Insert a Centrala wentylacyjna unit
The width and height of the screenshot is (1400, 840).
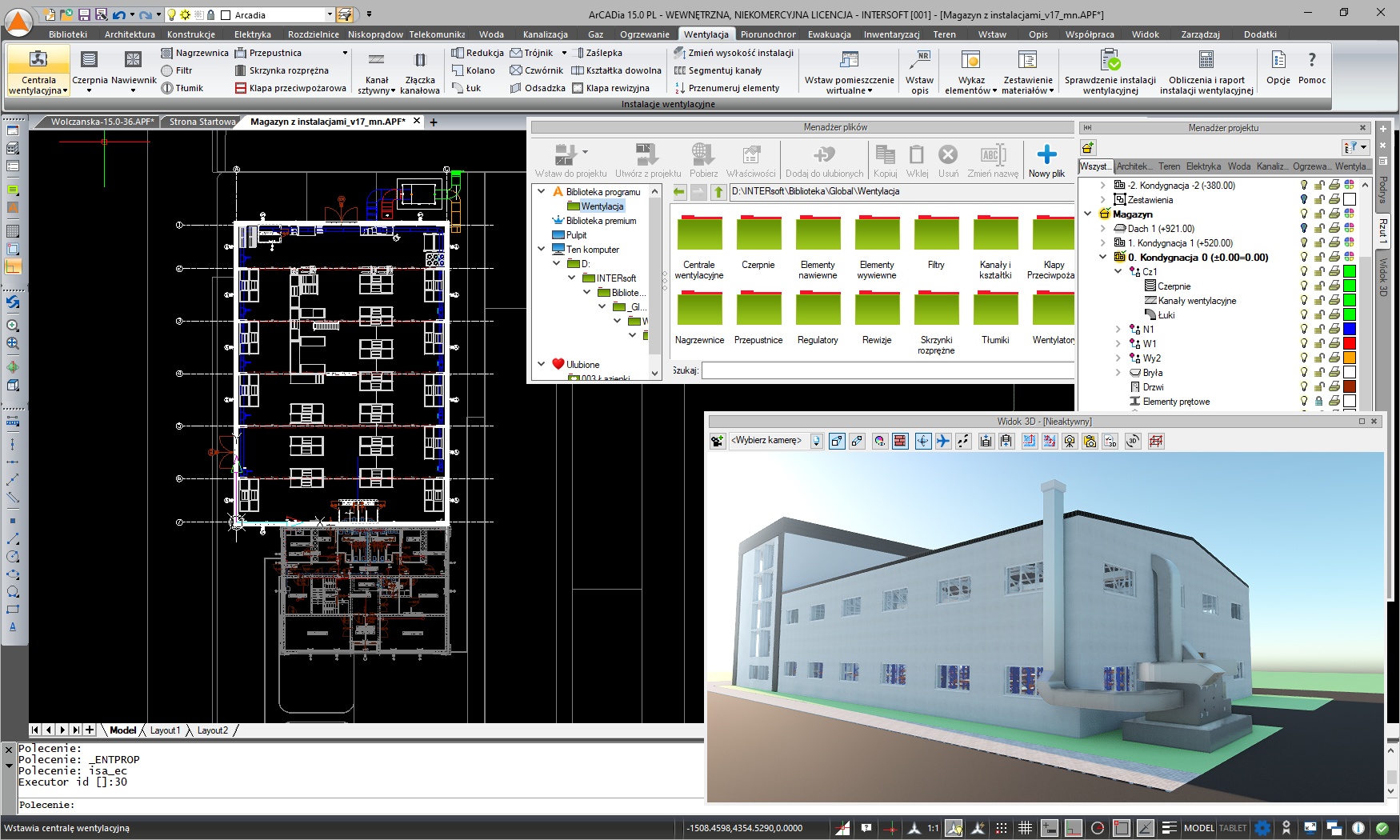(x=38, y=72)
